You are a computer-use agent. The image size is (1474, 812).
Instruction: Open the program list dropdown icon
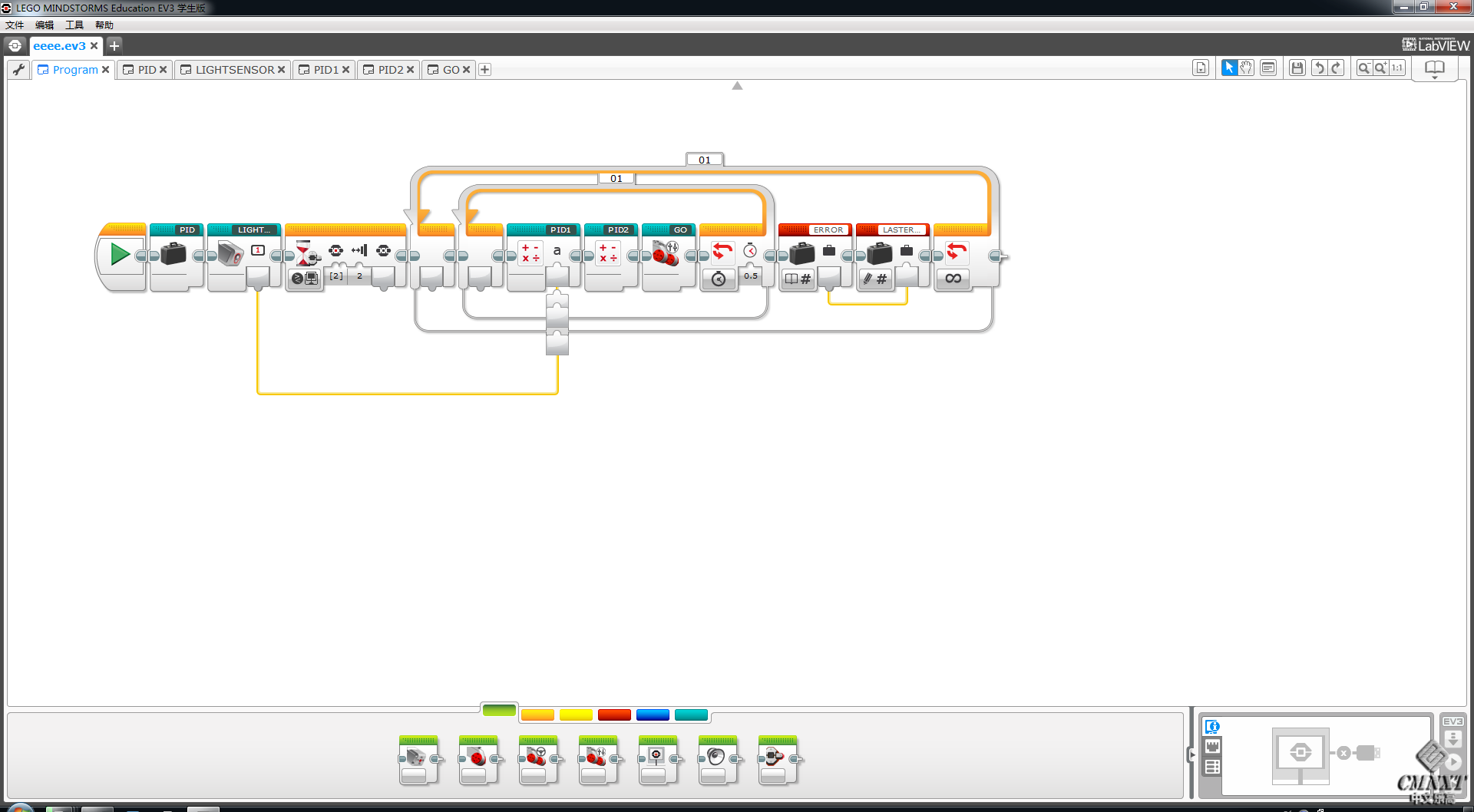click(1201, 68)
